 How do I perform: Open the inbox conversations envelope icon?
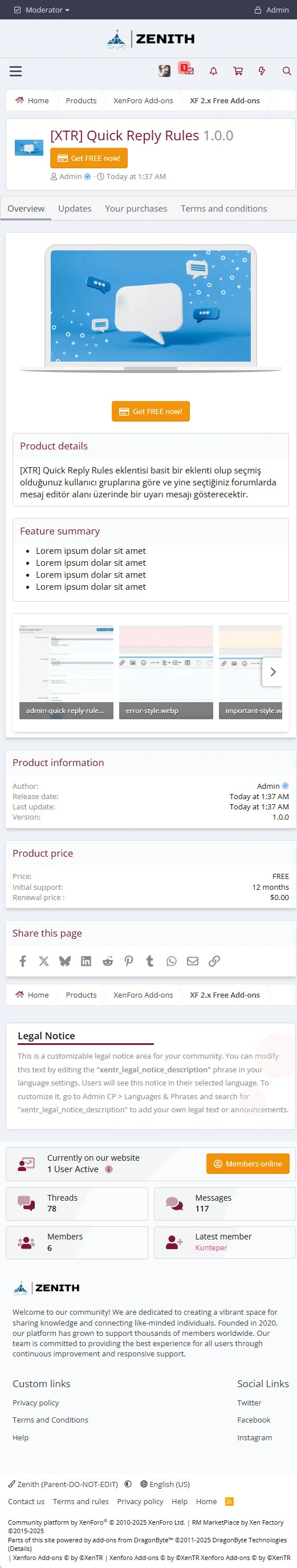[x=189, y=71]
